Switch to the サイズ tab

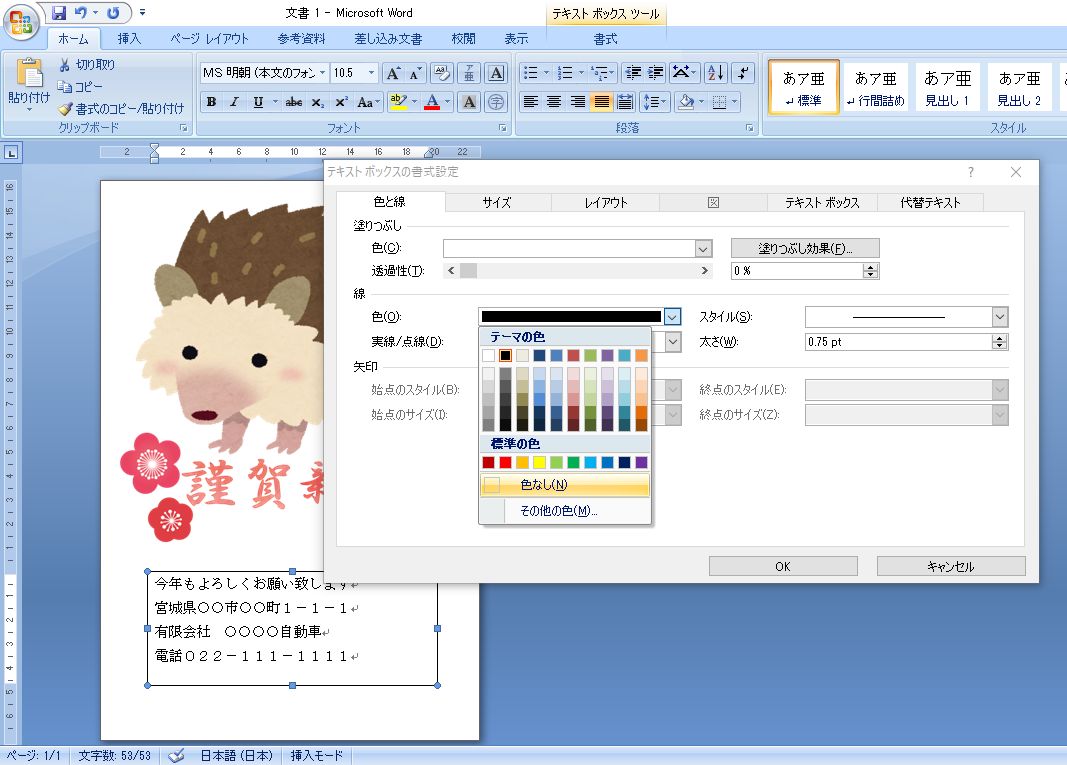tap(497, 202)
